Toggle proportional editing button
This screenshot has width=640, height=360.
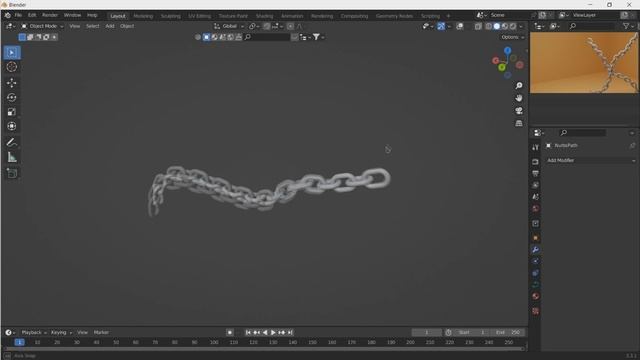click(x=290, y=26)
